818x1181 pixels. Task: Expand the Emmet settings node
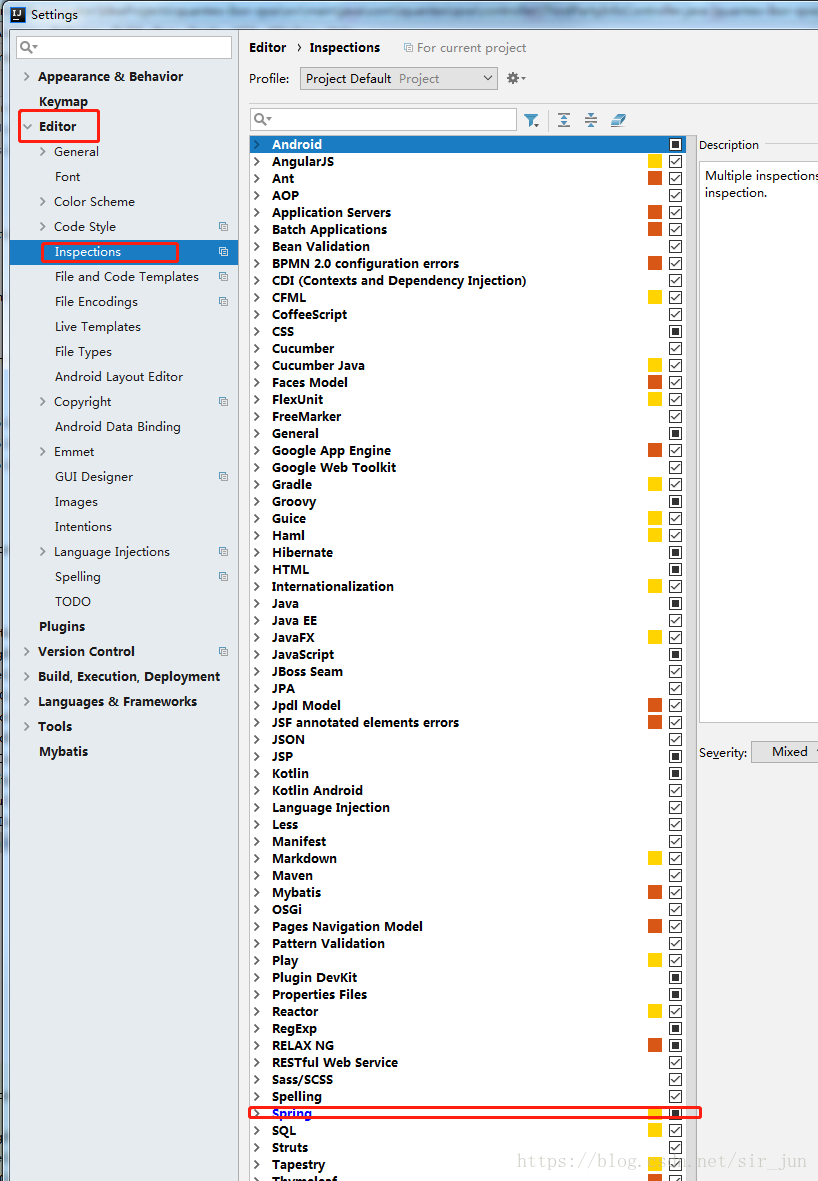[43, 451]
